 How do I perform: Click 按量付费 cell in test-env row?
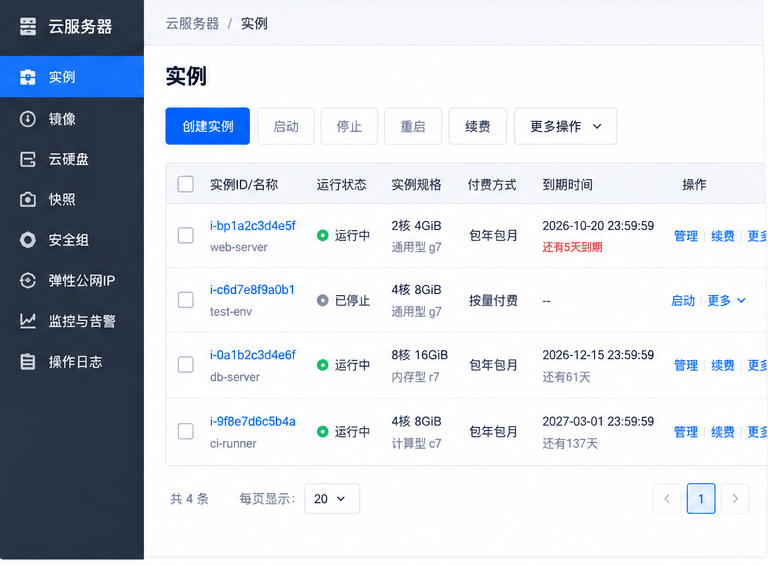coord(493,300)
